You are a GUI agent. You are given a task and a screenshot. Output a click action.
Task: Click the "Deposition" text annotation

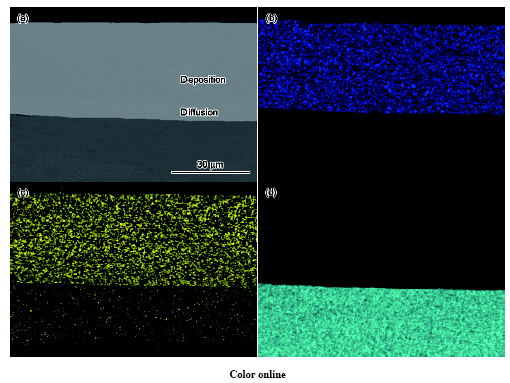pyautogui.click(x=203, y=80)
